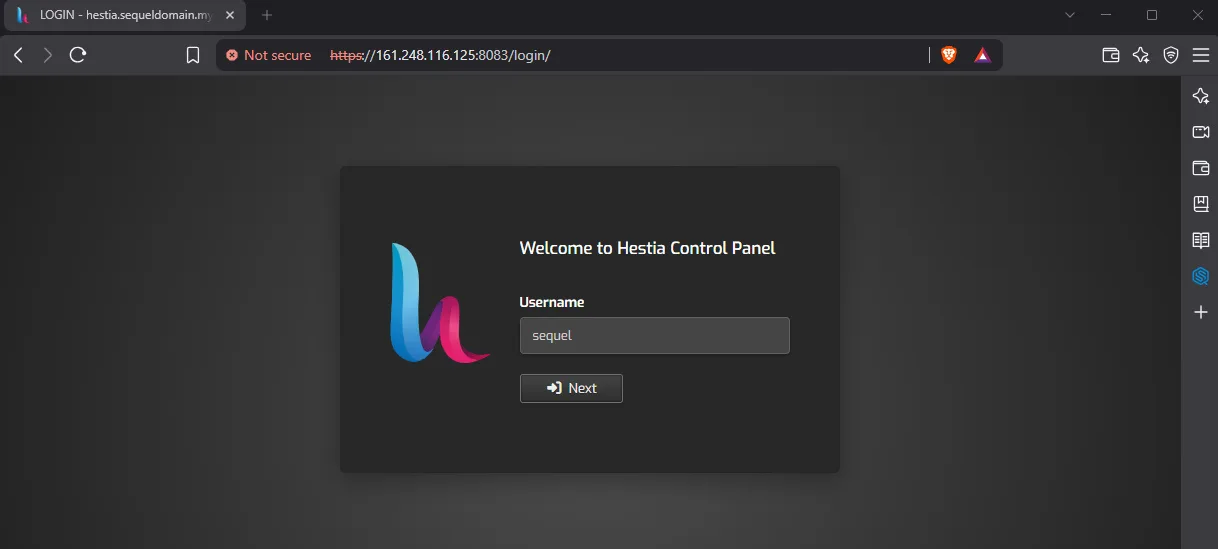Open Brave Shields lion icon
This screenshot has height=549, width=1218.
click(949, 55)
